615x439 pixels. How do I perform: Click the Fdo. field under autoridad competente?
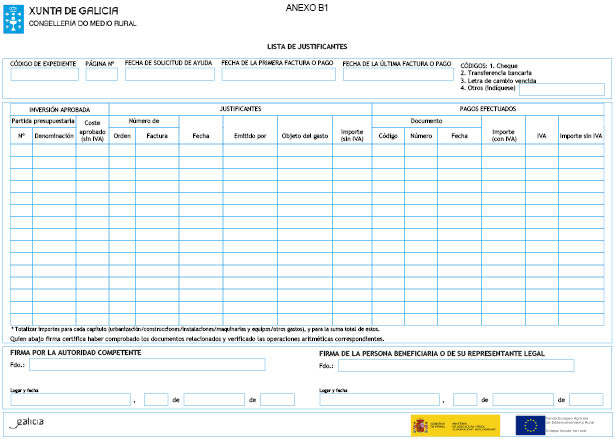[146, 365]
